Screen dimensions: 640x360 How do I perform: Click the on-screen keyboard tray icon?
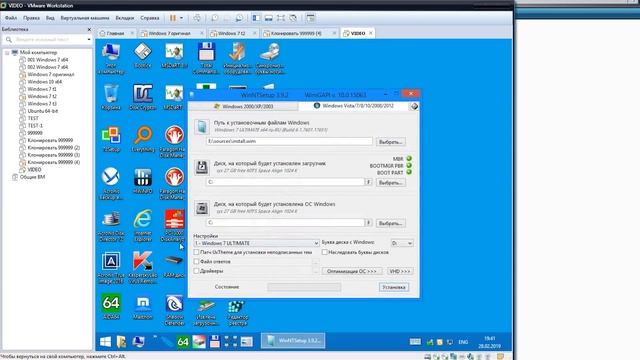tap(415, 342)
